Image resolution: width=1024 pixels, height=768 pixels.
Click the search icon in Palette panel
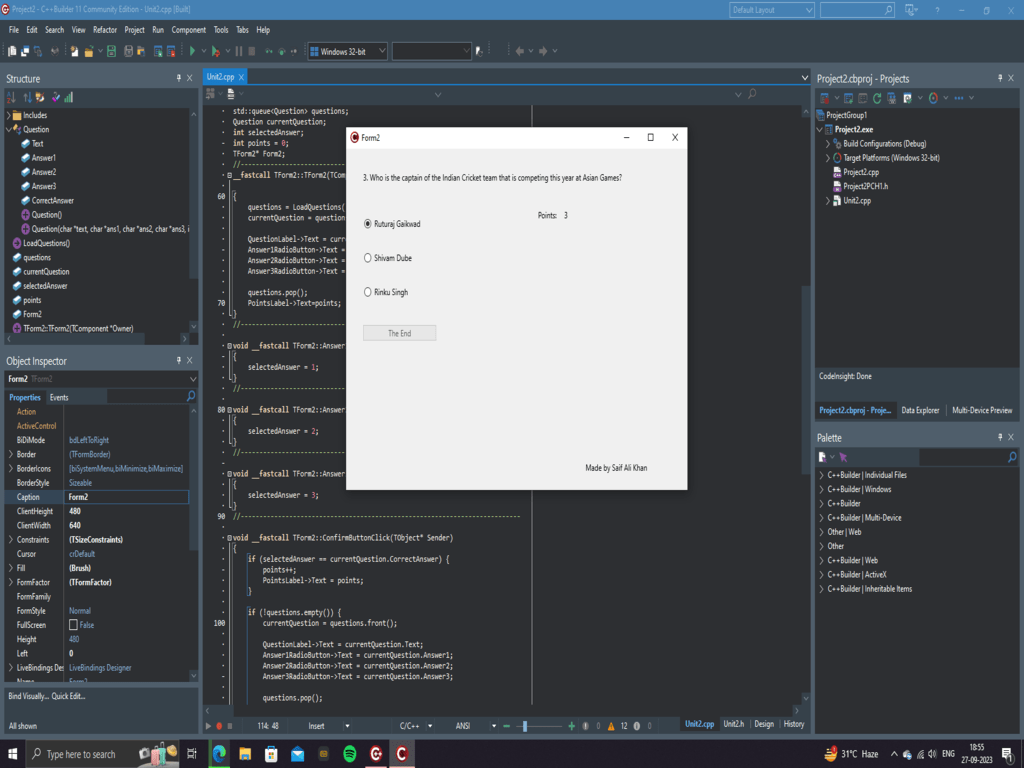tap(1012, 457)
